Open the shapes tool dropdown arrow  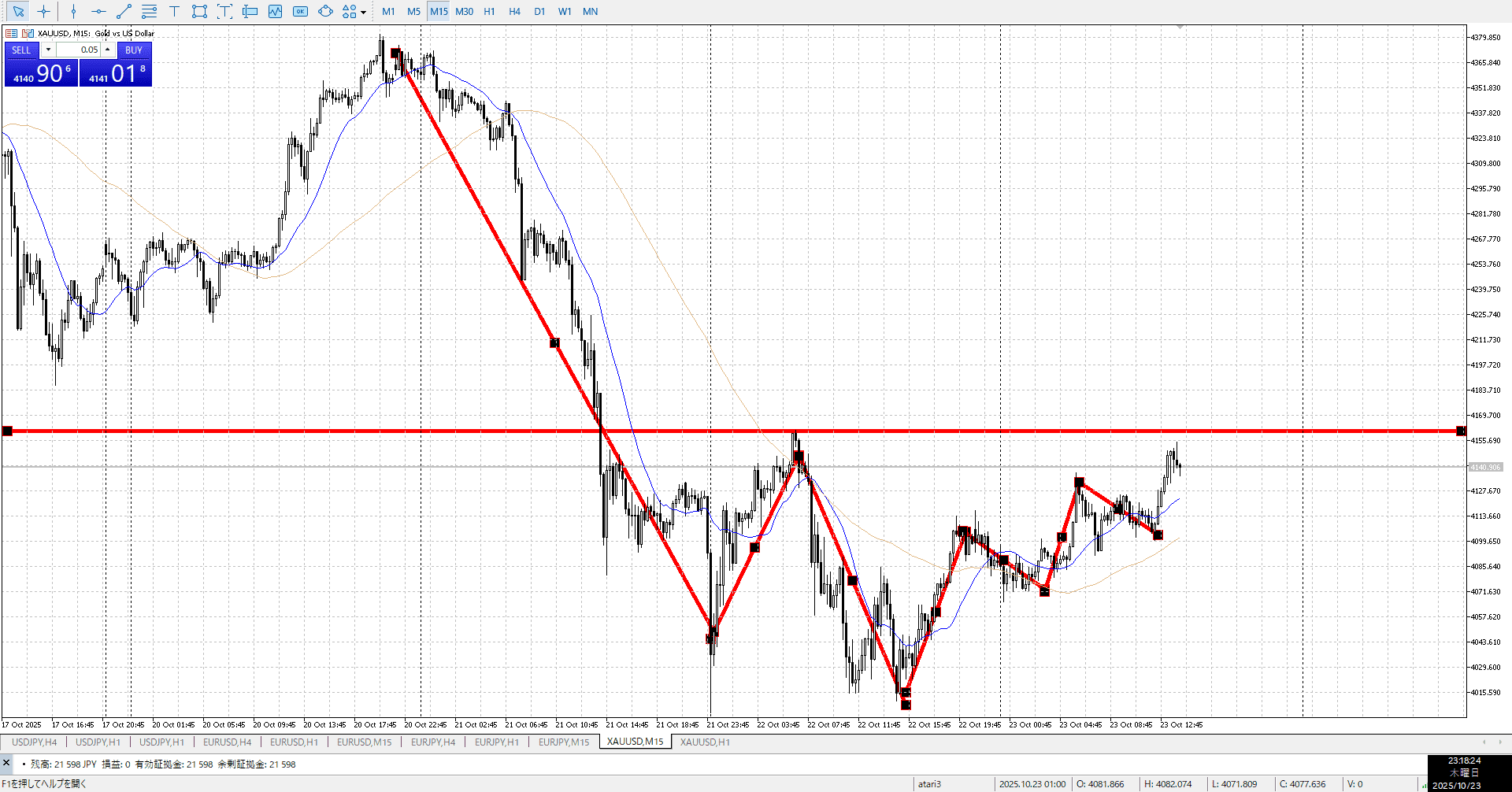coord(363,12)
